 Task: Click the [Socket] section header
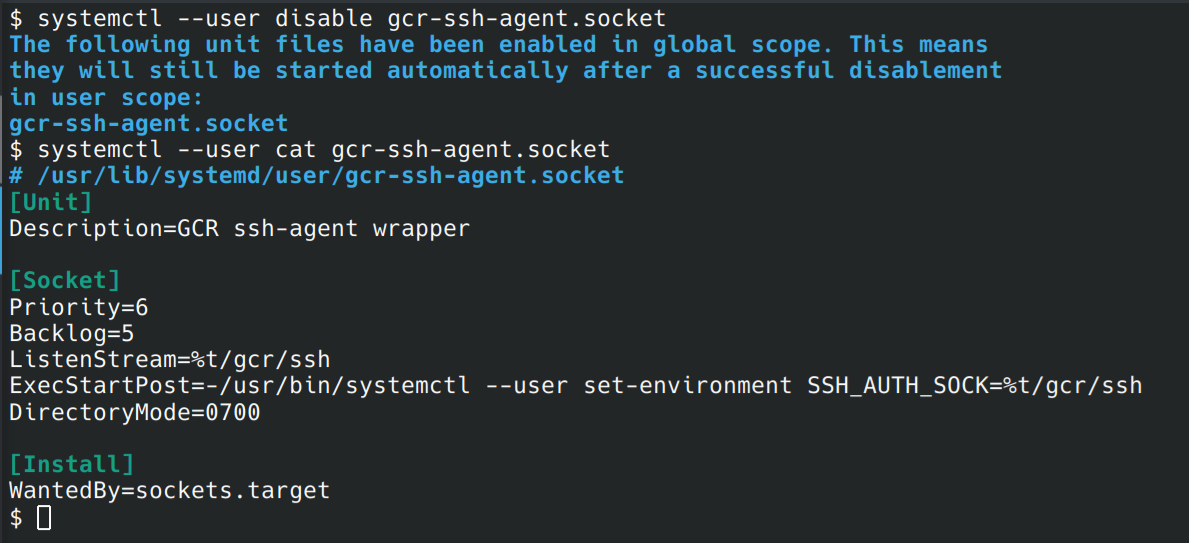[x=64, y=281]
